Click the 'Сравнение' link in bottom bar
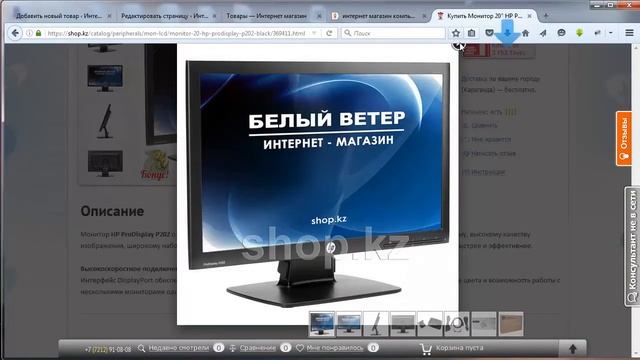Viewport: 640px width, 360px height. point(258,348)
